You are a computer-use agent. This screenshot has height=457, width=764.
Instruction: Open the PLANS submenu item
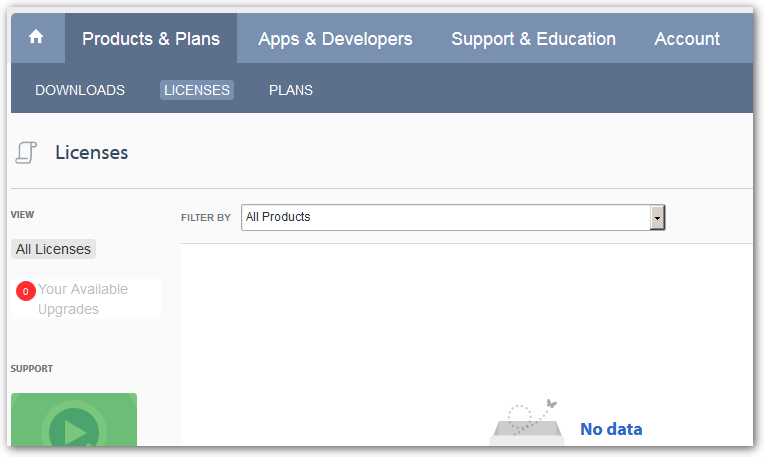click(x=291, y=90)
